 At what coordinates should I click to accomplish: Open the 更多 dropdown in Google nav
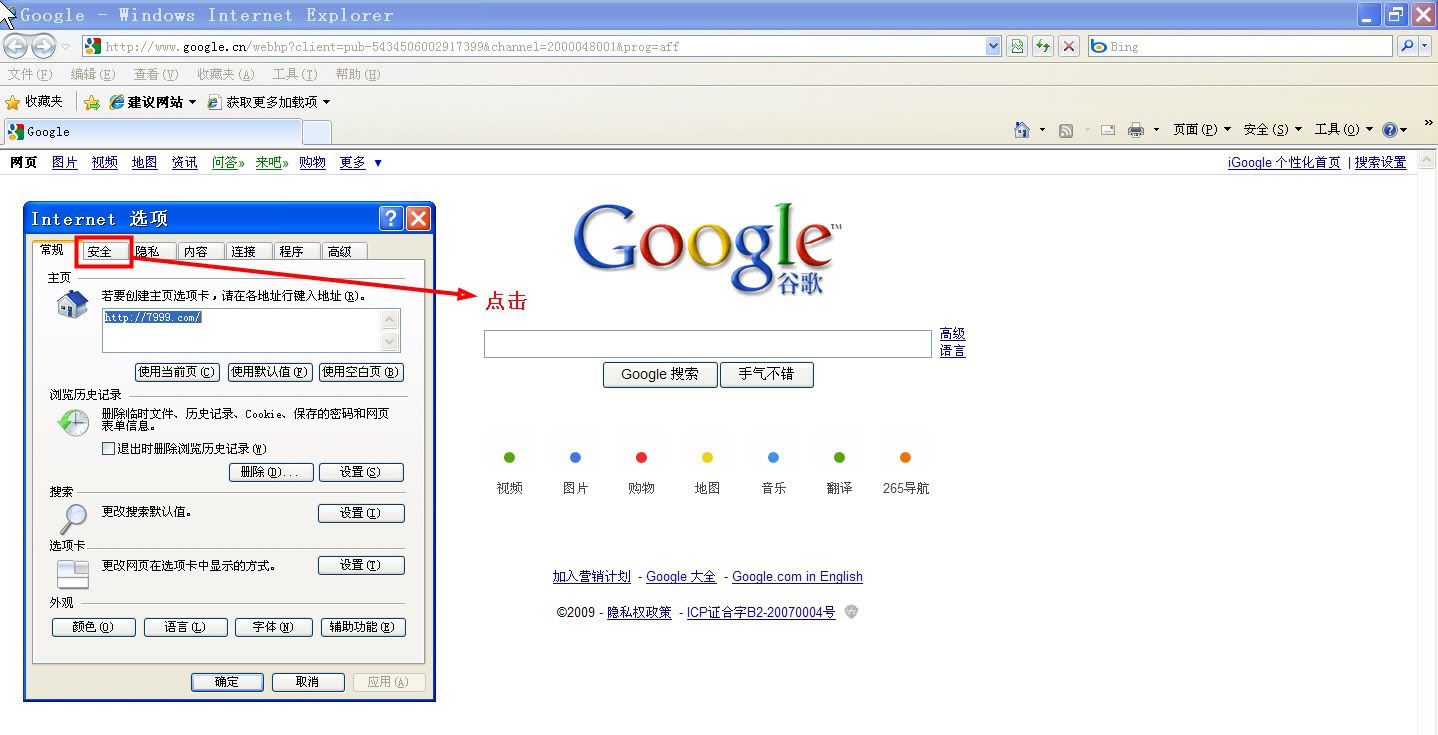point(360,162)
